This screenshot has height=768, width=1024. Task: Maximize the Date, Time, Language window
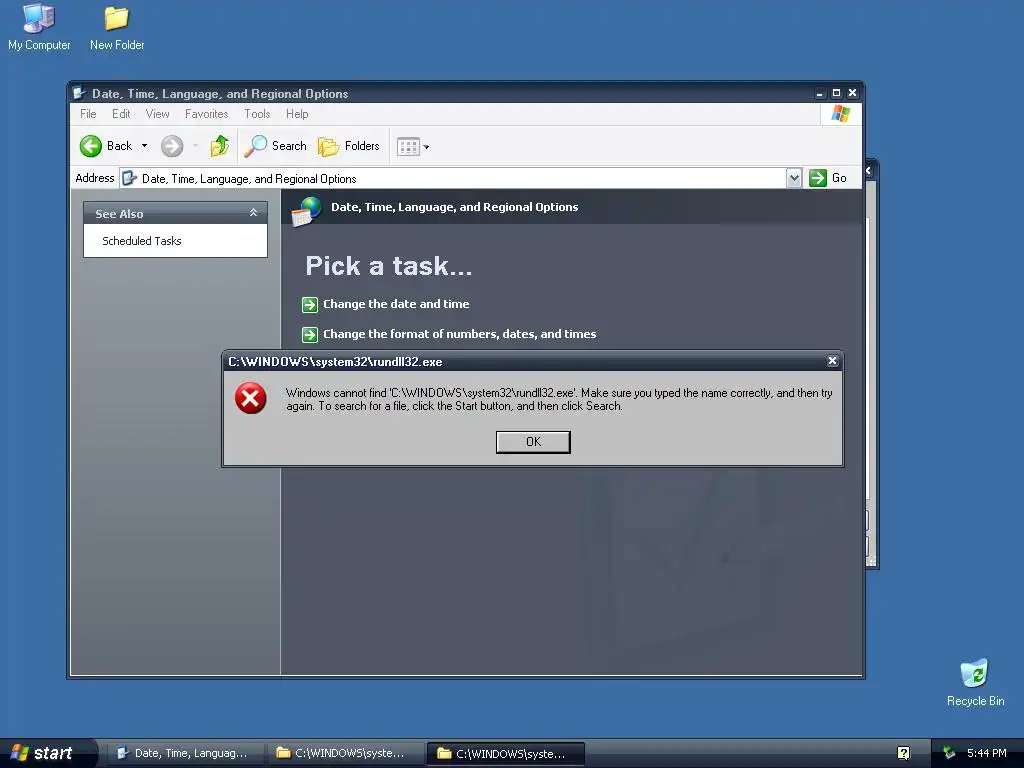click(836, 93)
